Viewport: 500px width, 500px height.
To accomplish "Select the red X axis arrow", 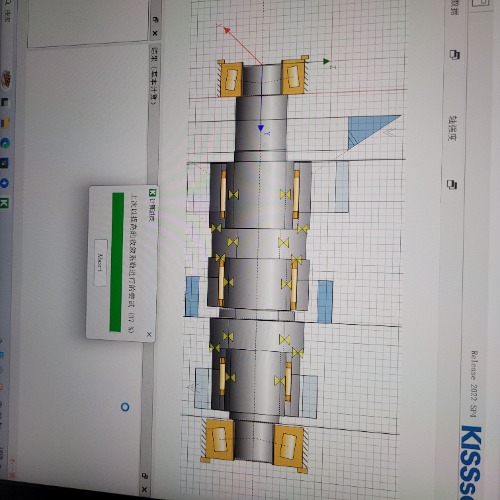I will pyautogui.click(x=227, y=31).
